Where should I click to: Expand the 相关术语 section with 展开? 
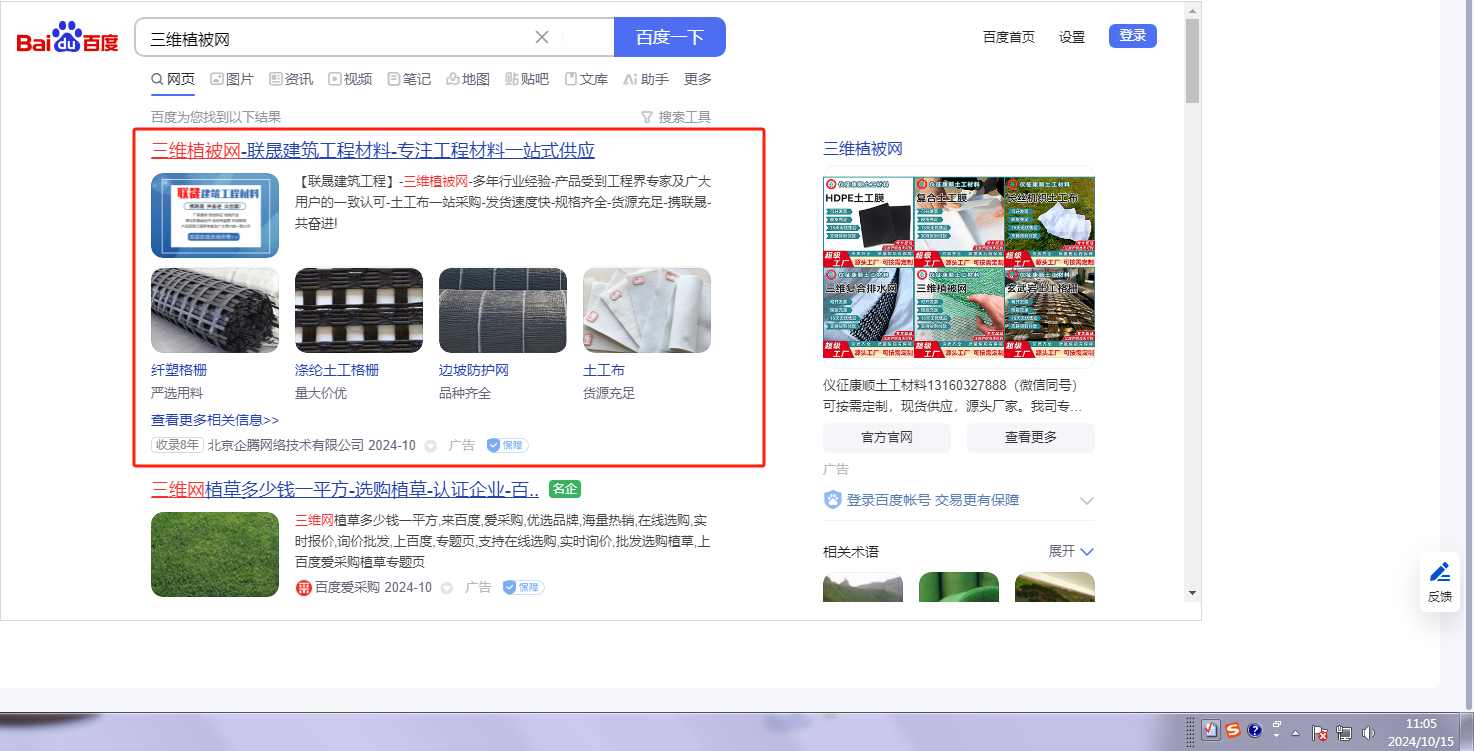point(1071,551)
